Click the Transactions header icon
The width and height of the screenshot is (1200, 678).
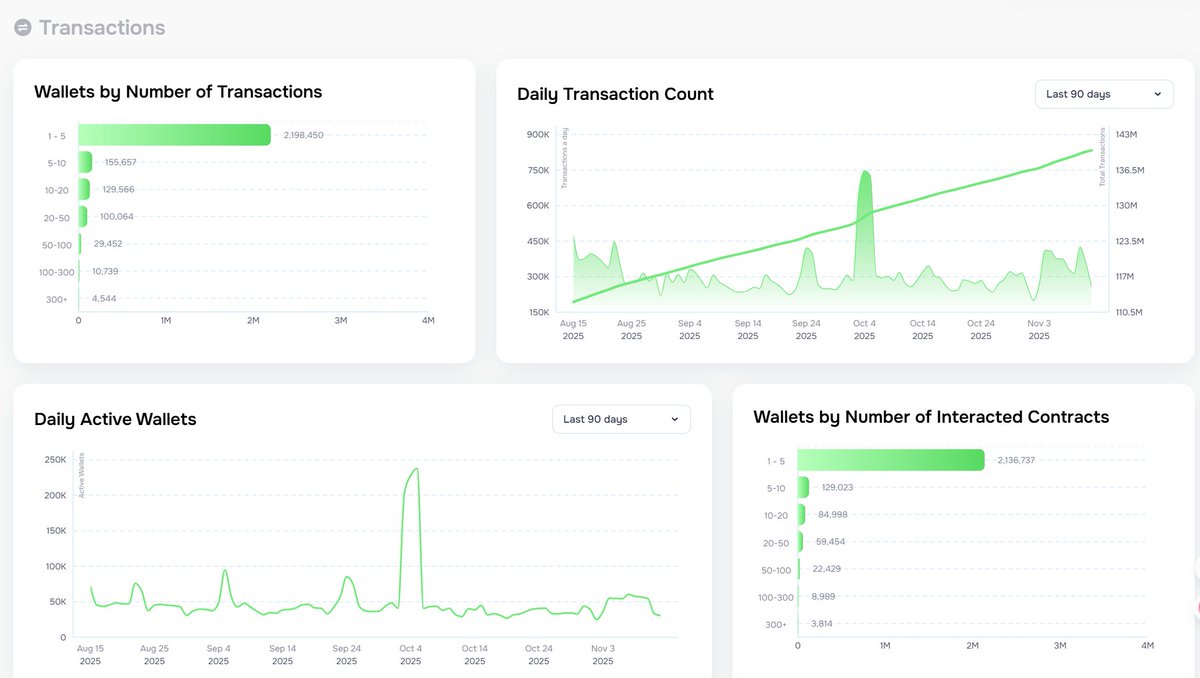tap(23, 27)
